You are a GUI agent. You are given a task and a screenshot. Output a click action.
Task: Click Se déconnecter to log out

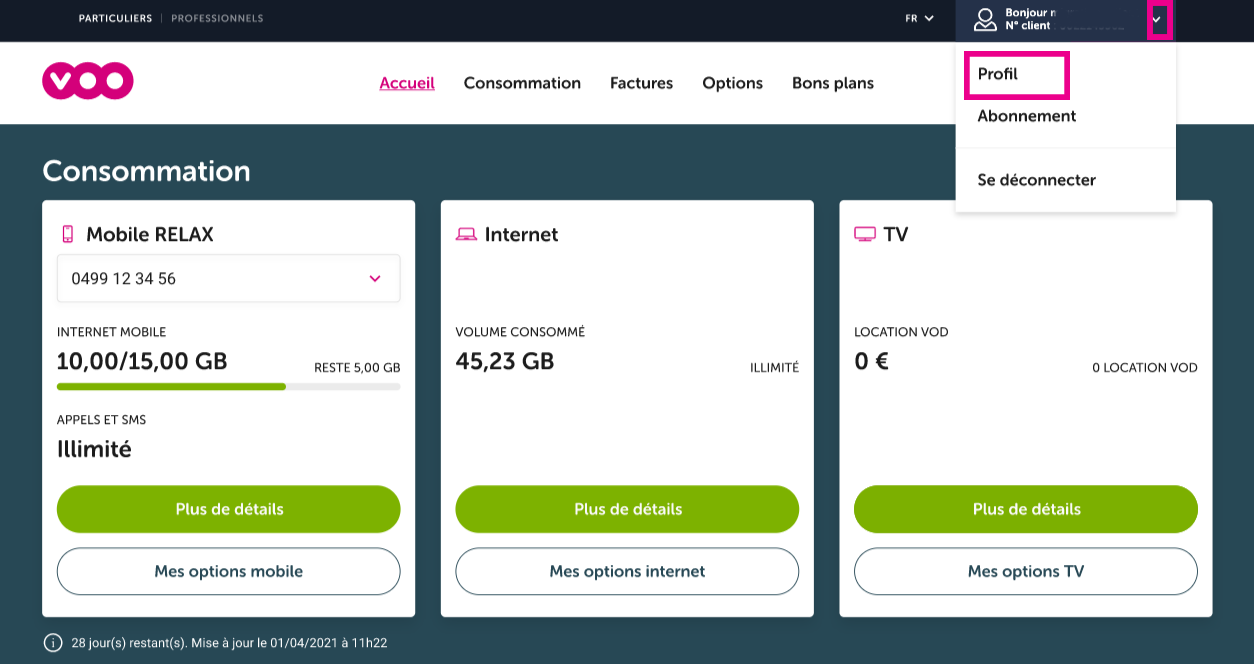(x=1037, y=180)
